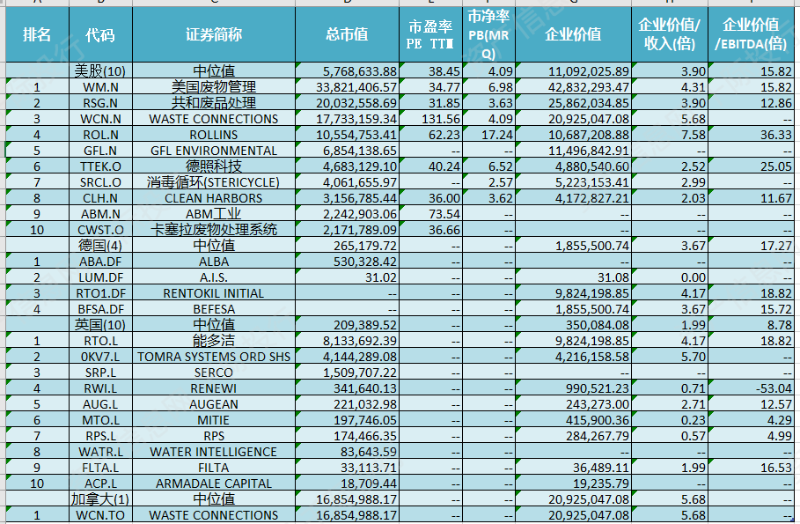The height and width of the screenshot is (524, 800).
Task: Select the 市盈率 PE TTM header cell
Action: pos(431,35)
